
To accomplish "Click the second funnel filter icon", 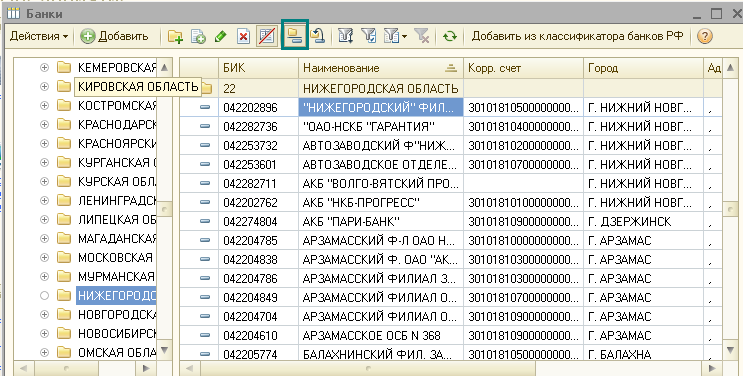I will [368, 37].
